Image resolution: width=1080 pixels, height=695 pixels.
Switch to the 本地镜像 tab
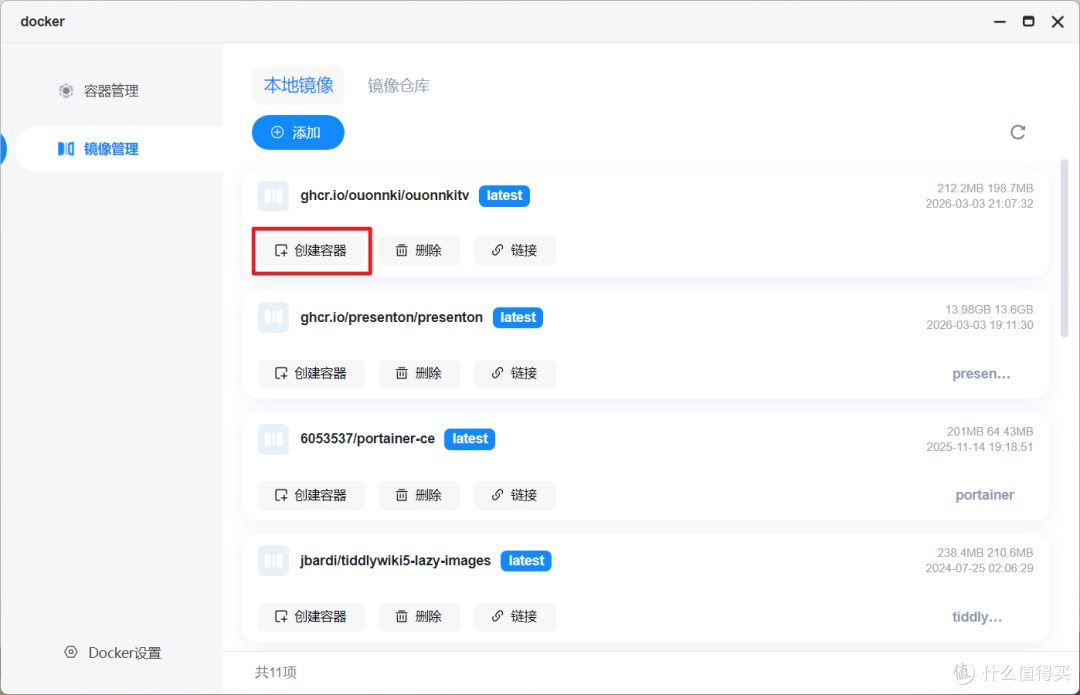coord(298,85)
